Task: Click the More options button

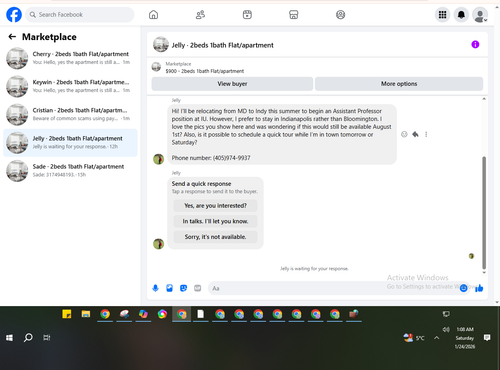Action: 399,84
